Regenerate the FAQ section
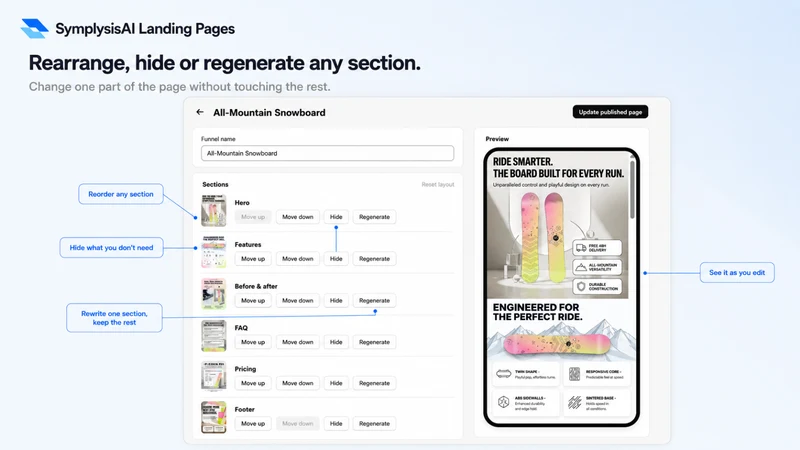Screen dimensions: 800x450 click(x=374, y=342)
